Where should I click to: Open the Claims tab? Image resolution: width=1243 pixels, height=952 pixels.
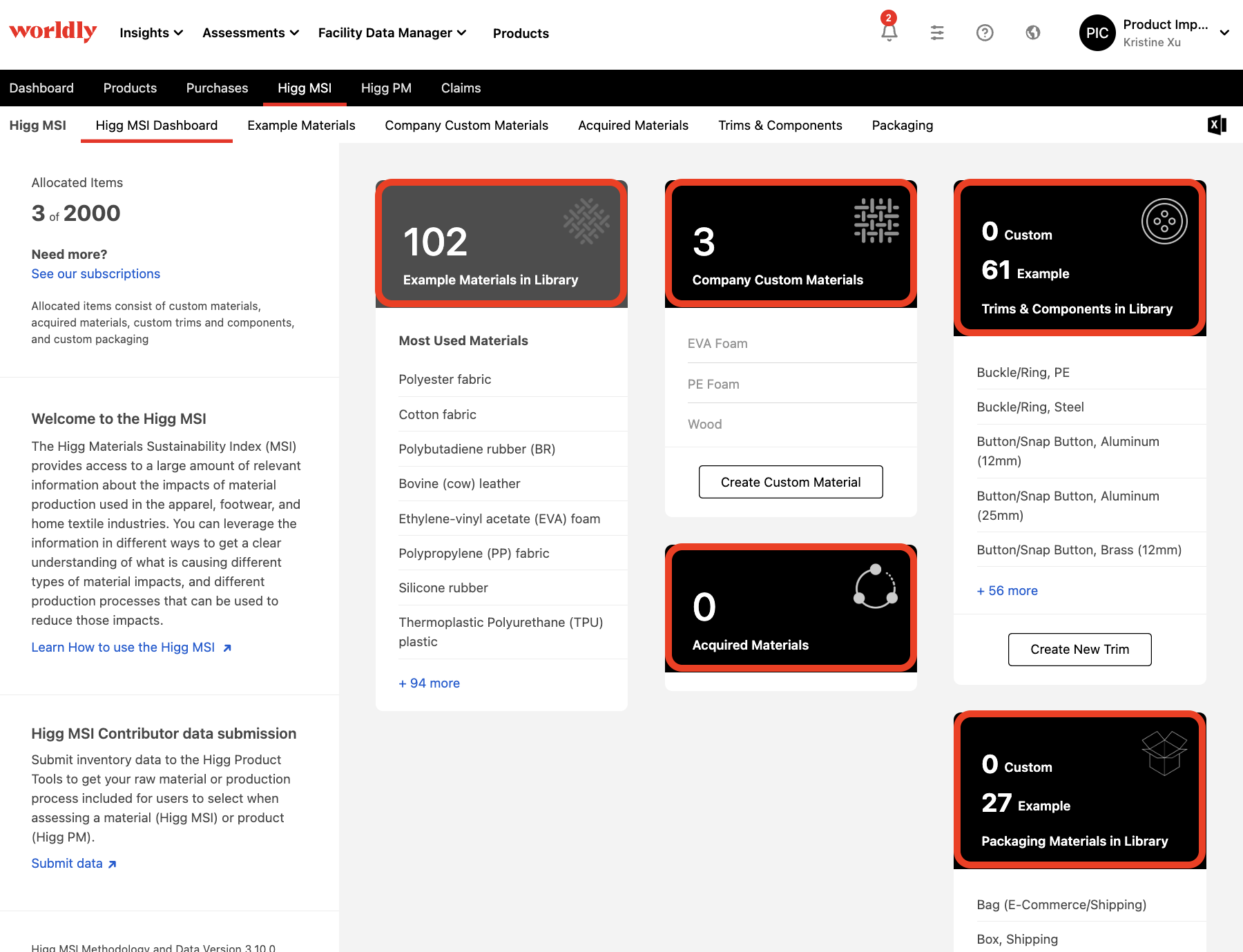point(461,88)
